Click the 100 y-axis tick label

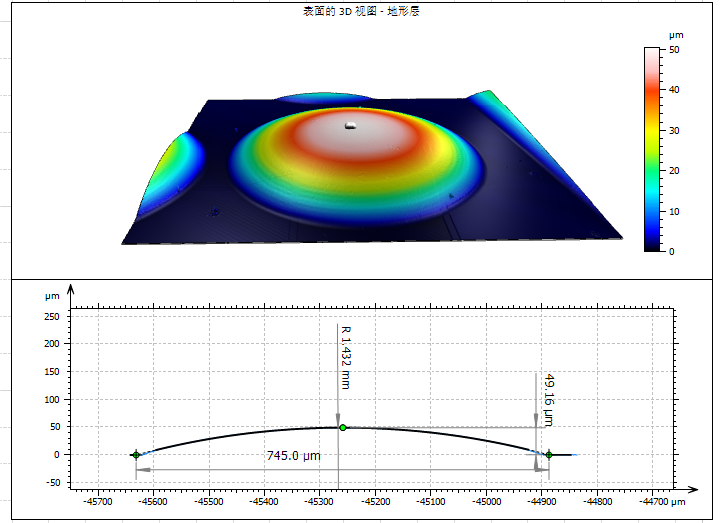tap(52, 399)
